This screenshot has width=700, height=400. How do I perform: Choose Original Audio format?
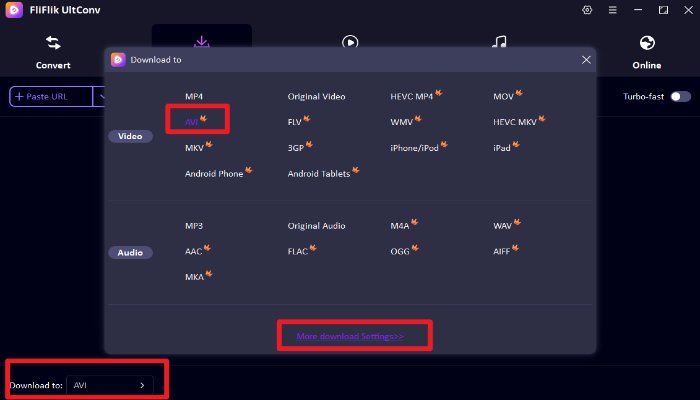317,226
